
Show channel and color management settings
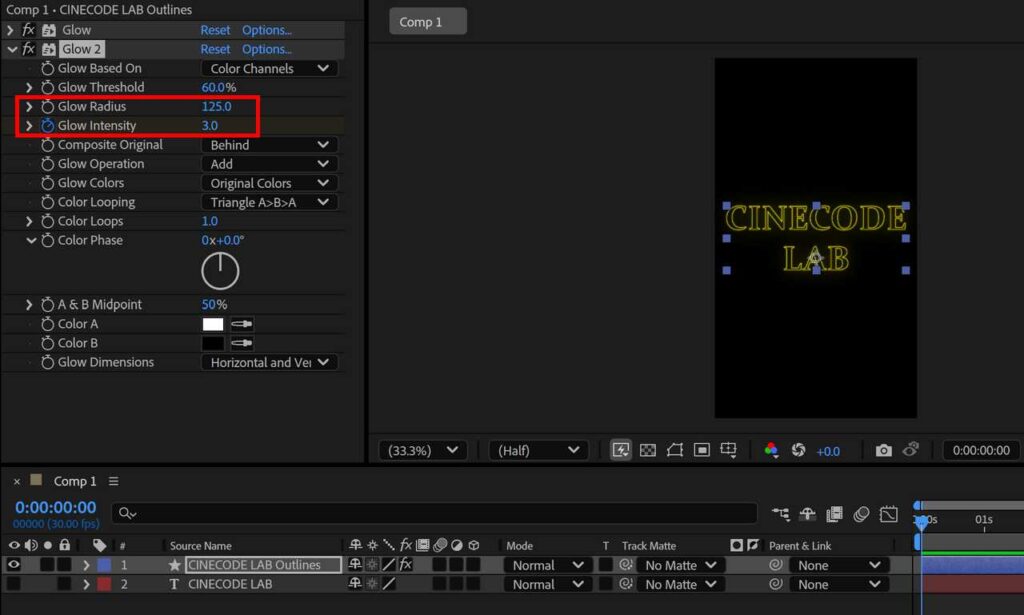771,450
